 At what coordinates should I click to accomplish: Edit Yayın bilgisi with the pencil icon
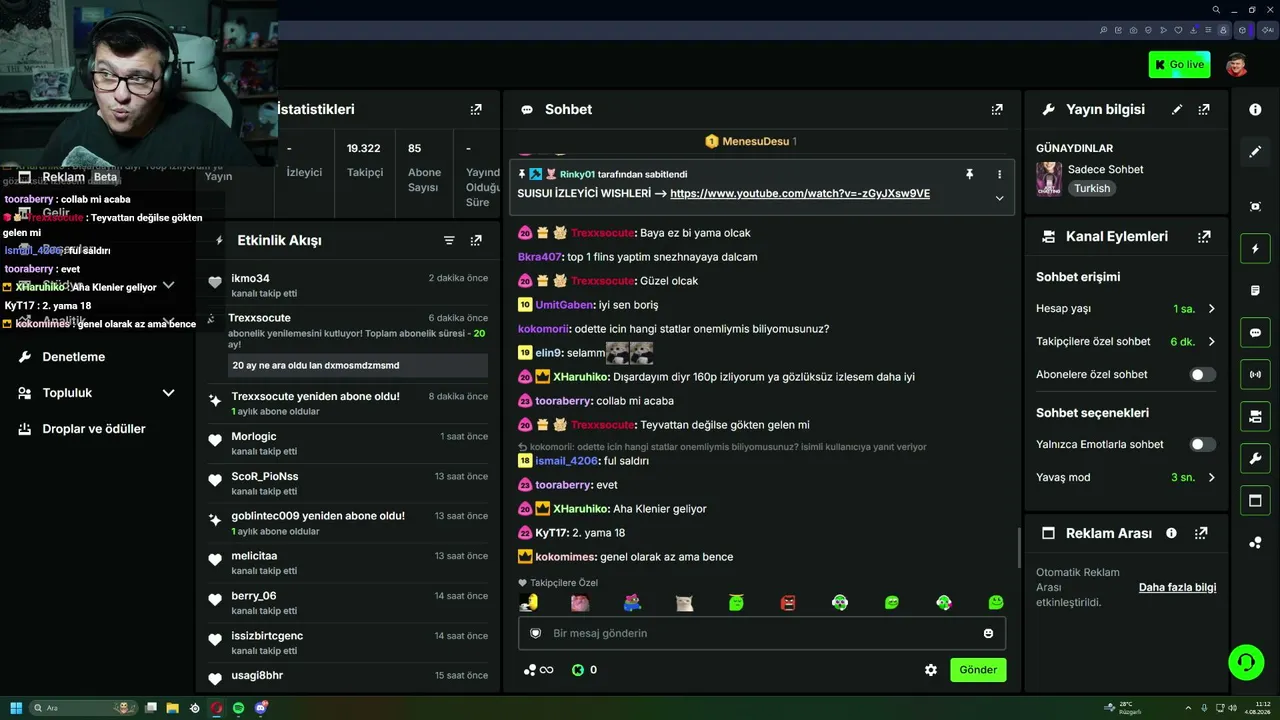click(1177, 109)
